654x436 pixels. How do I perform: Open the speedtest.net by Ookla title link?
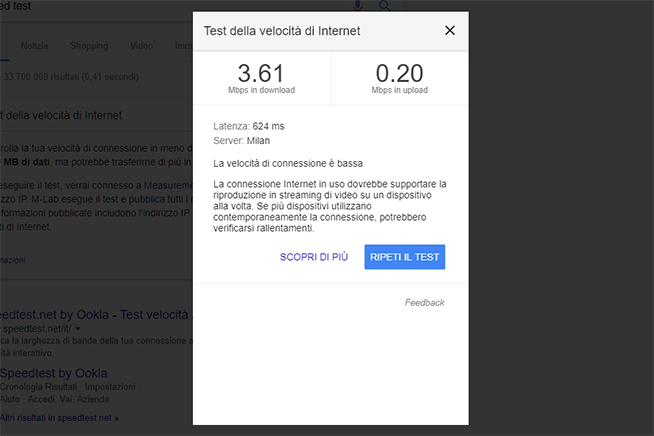click(96, 315)
